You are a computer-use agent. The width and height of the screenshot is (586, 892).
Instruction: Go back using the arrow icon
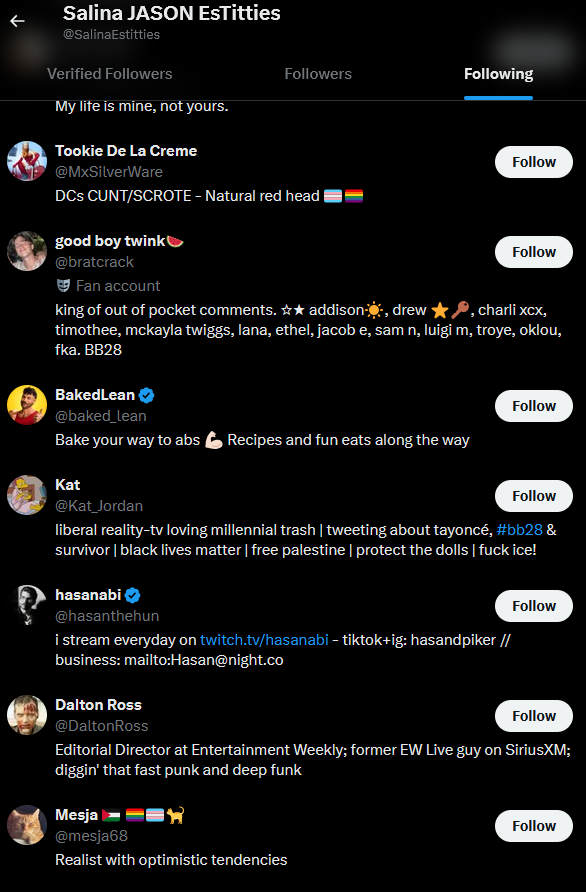click(17, 21)
